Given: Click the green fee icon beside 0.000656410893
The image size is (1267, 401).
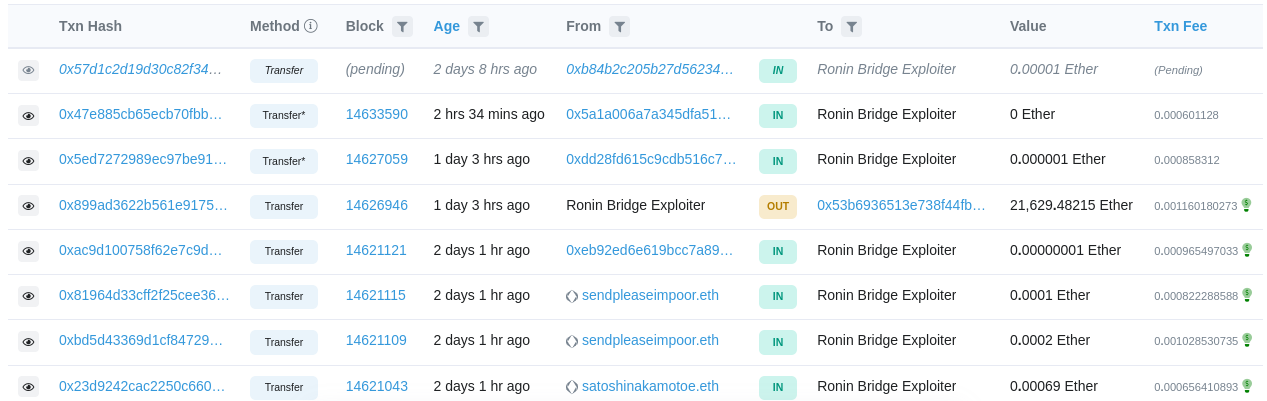Looking at the screenshot, I should [1246, 386].
